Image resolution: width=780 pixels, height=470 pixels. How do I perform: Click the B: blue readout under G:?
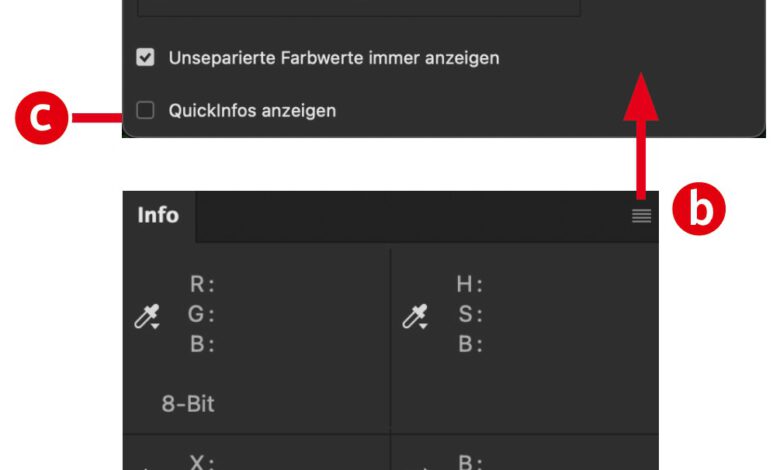pyautogui.click(x=202, y=345)
